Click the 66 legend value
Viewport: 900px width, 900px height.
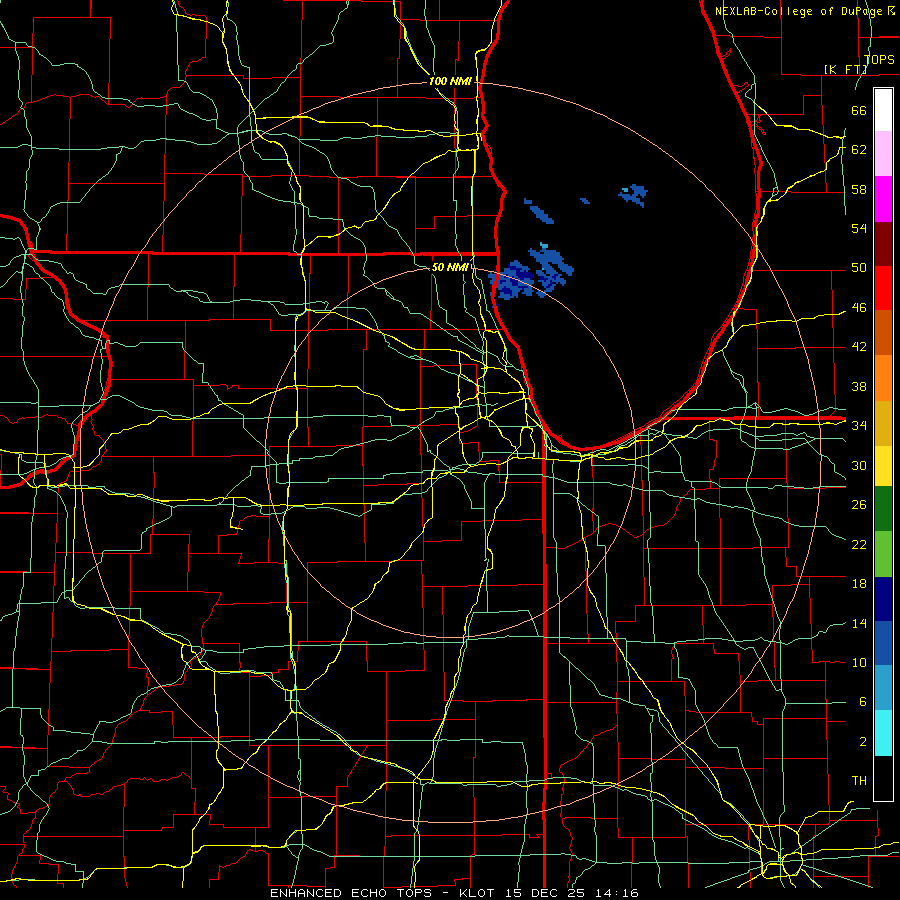click(x=859, y=110)
